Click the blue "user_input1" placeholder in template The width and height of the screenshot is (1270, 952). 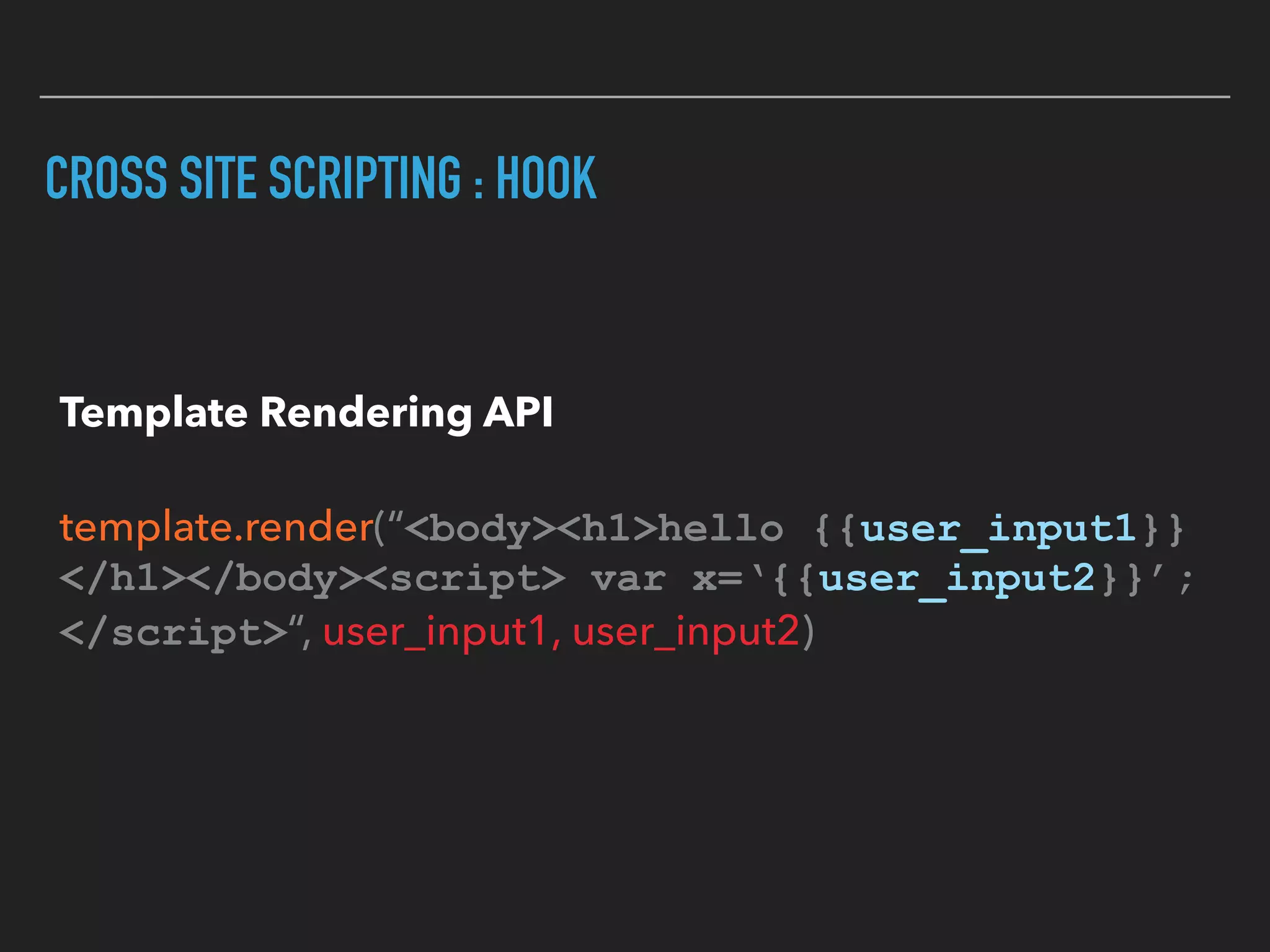tap(998, 530)
